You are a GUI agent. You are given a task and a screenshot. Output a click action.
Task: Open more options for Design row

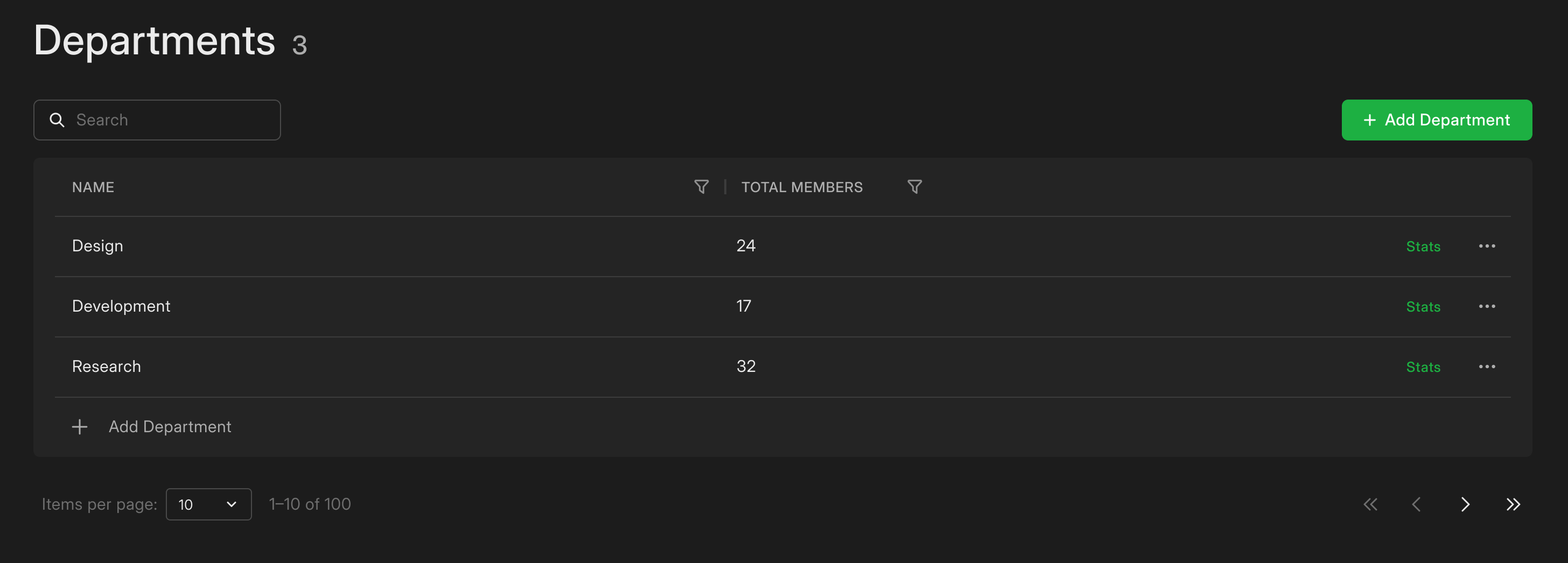(x=1487, y=246)
